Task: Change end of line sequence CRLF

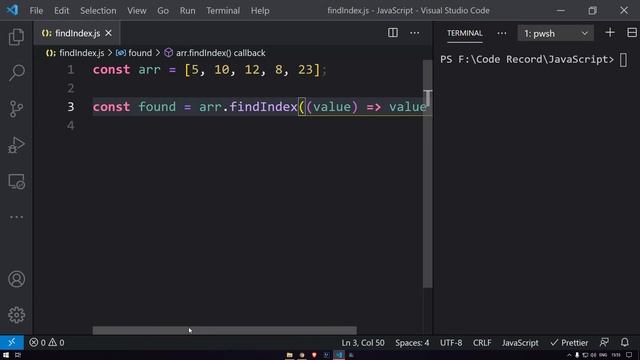Action: click(x=482, y=342)
